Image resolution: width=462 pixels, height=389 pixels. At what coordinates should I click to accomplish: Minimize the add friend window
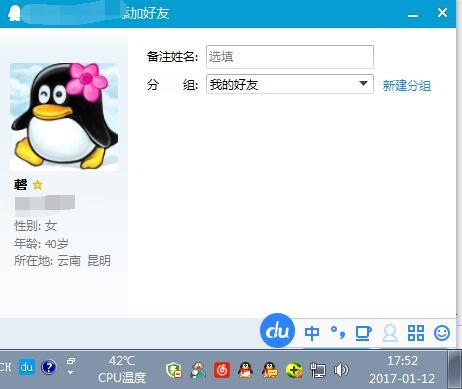[413, 15]
